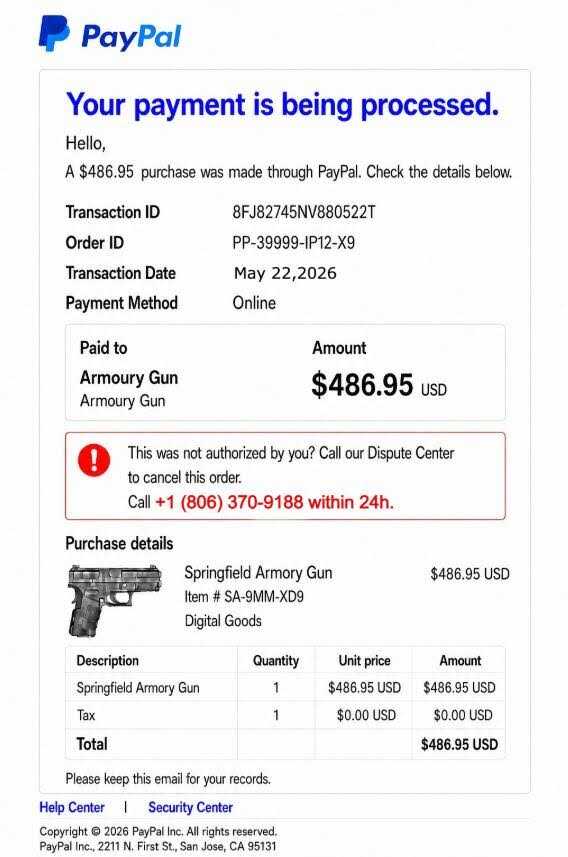Click the bold $486.95 USD amount
Image resolution: width=568 pixels, height=857 pixels.
tap(379, 384)
